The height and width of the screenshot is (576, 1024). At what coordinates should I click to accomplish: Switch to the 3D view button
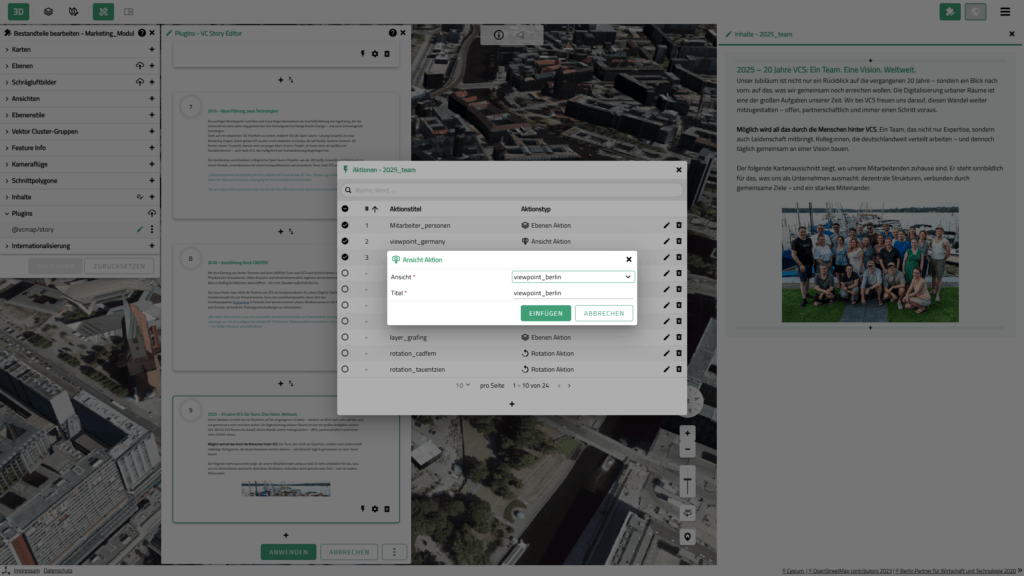point(18,11)
